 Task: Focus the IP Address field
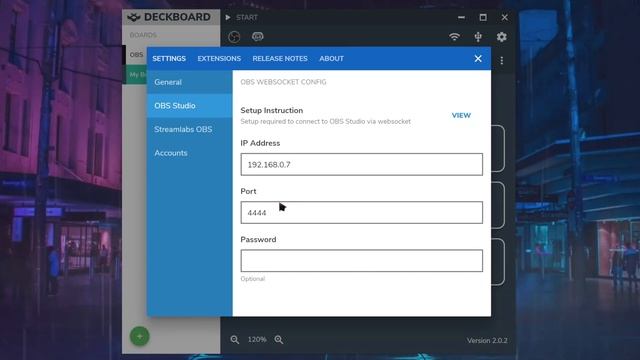pos(362,164)
